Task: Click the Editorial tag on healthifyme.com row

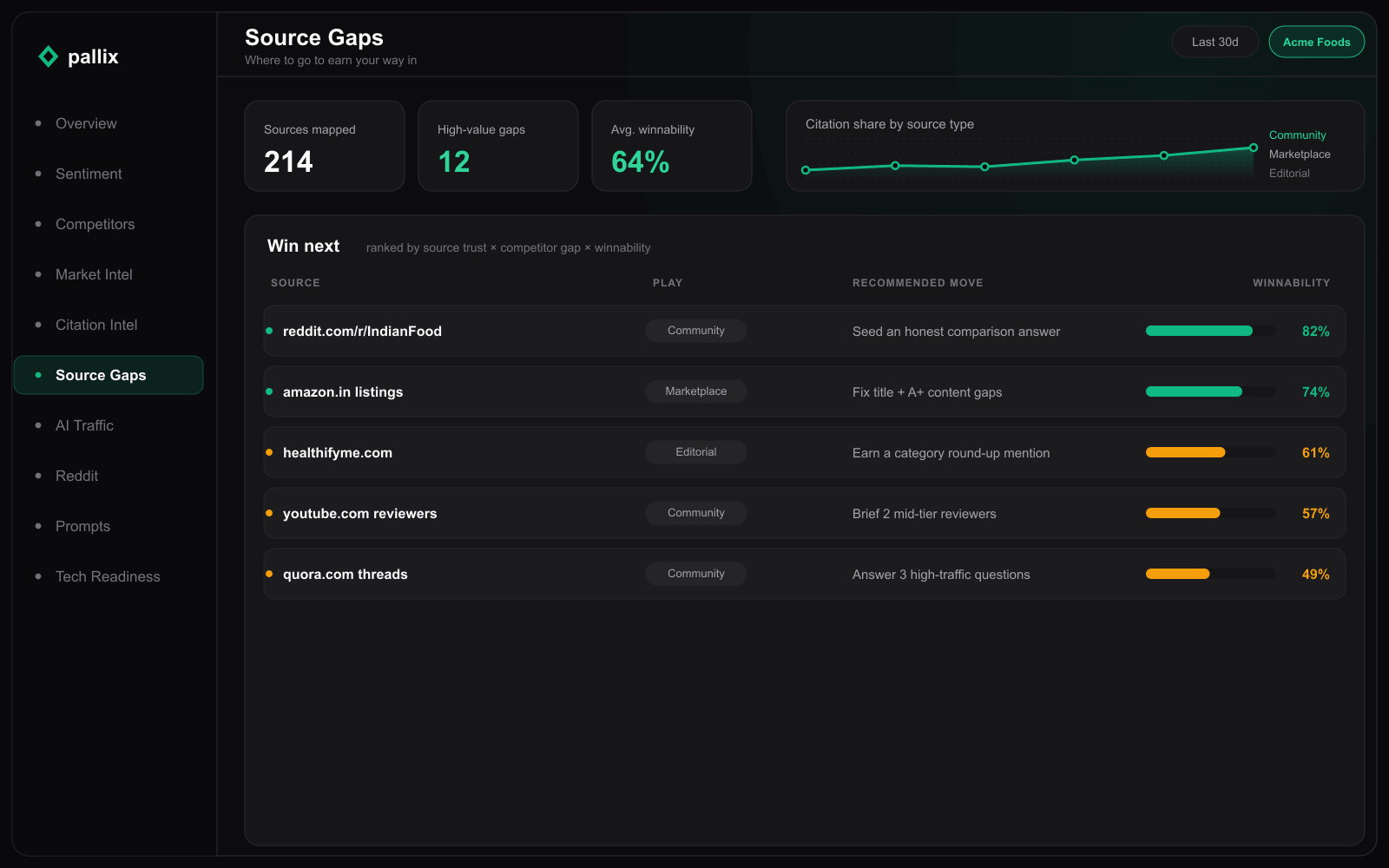Action: tap(696, 452)
